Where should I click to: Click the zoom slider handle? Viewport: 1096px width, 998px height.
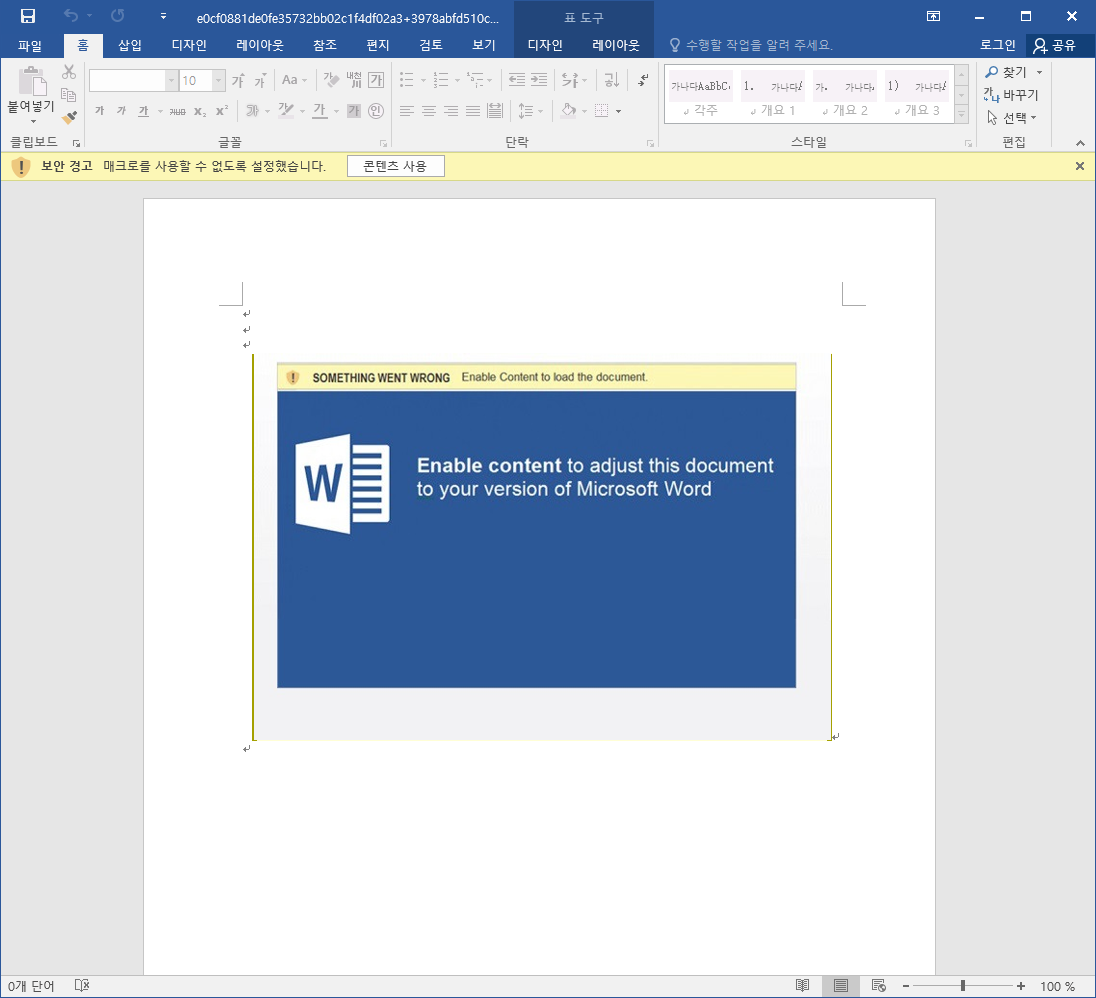963,985
